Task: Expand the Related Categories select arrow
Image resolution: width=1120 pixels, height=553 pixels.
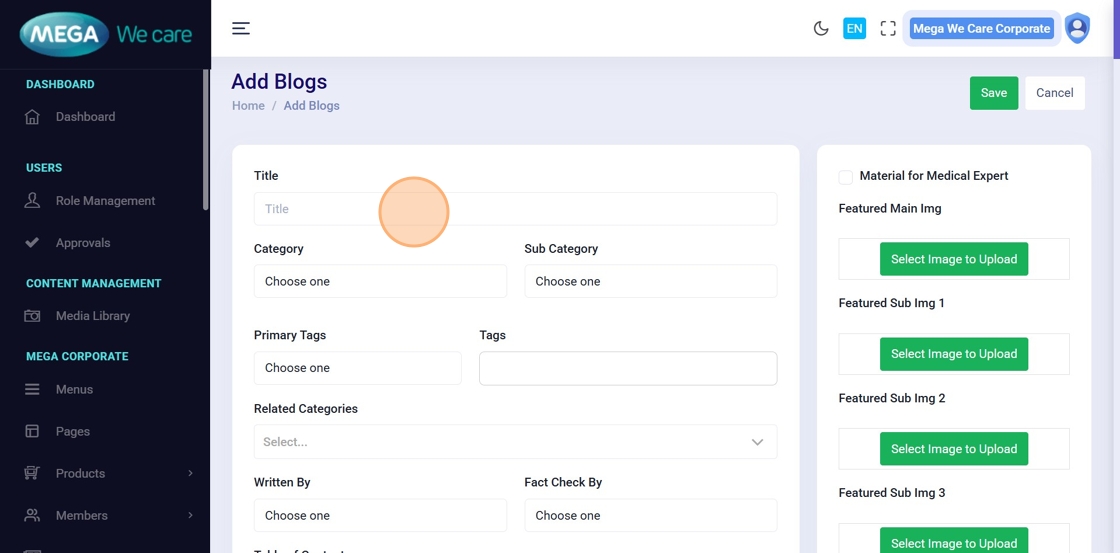Action: pos(757,442)
